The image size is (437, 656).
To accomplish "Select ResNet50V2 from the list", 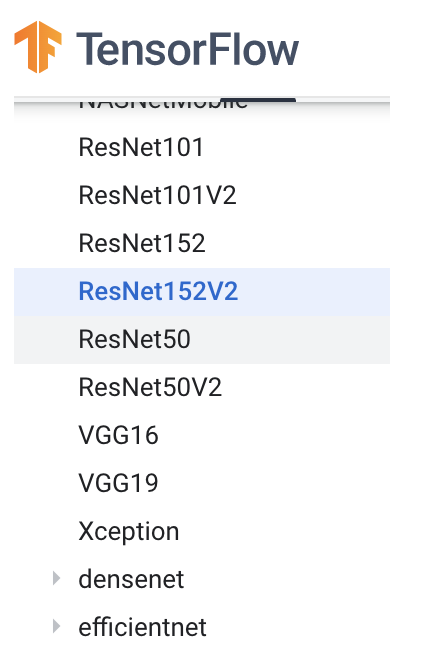I will (x=150, y=387).
